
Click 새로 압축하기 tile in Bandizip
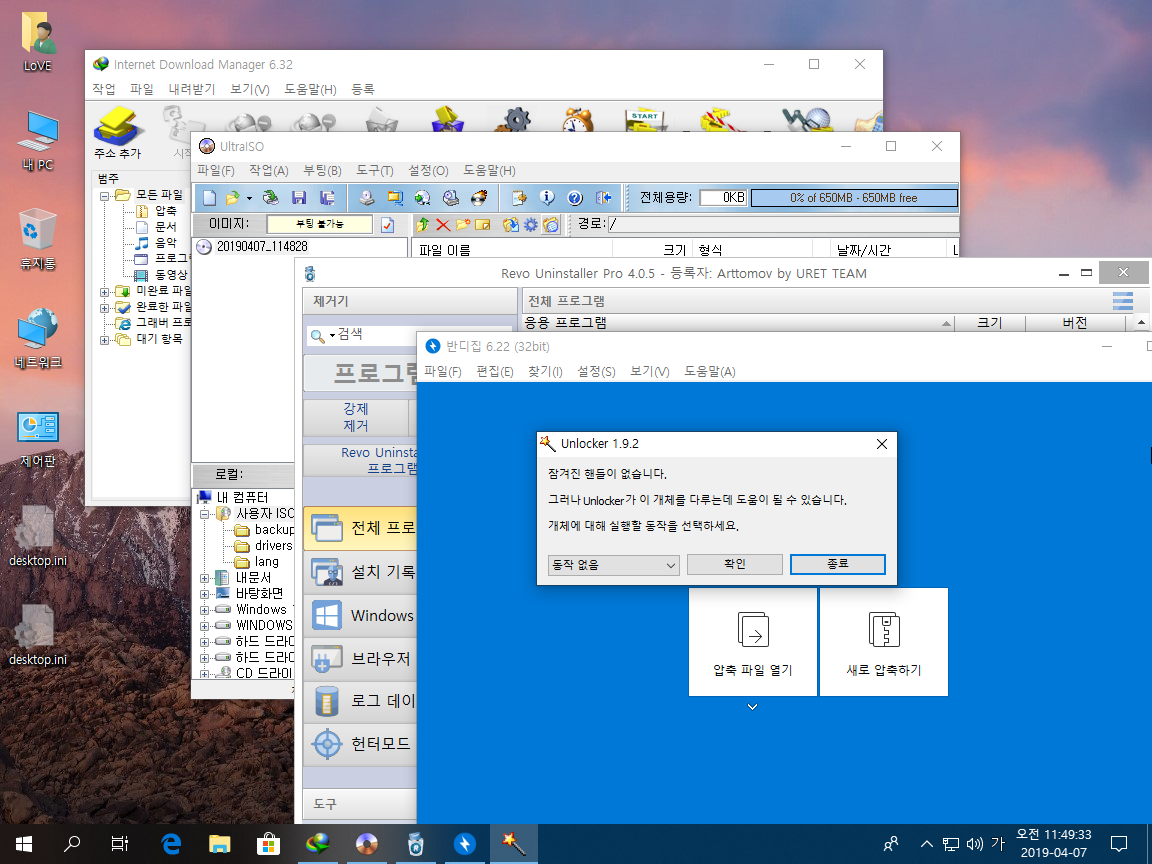click(x=884, y=641)
